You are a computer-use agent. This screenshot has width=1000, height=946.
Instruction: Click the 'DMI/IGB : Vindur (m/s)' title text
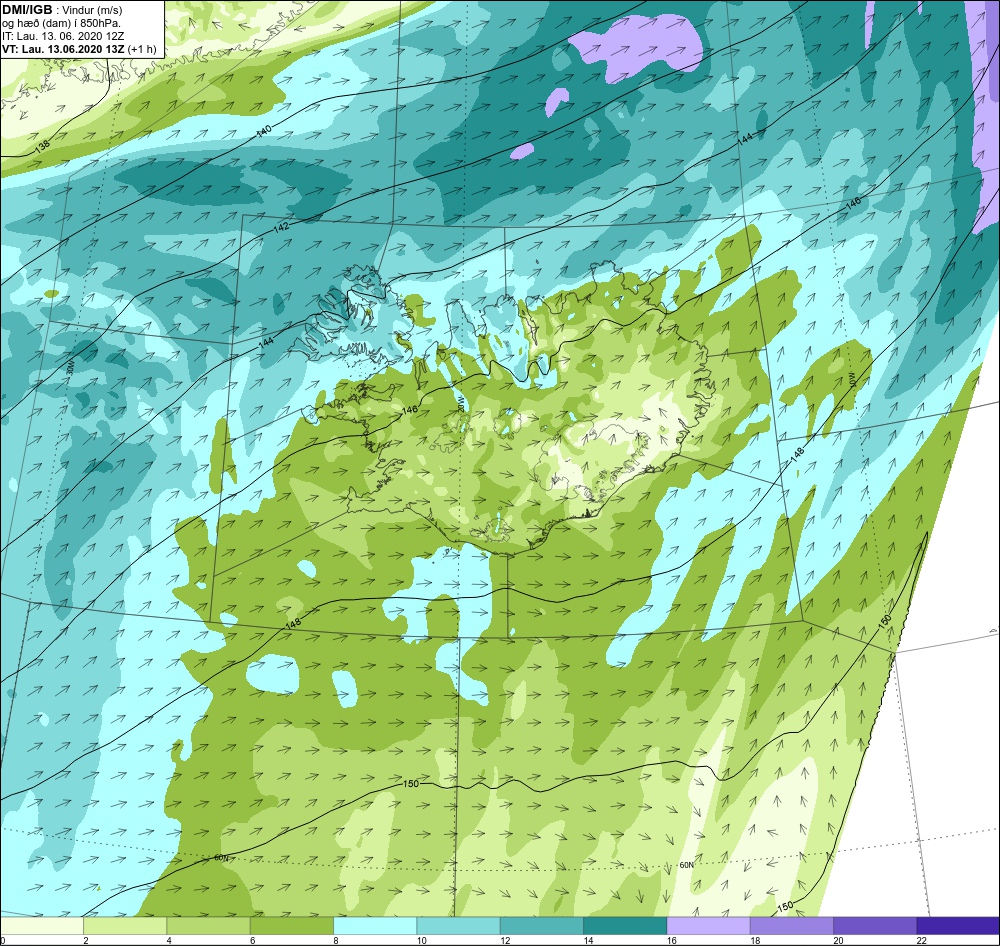pyautogui.click(x=62, y=10)
